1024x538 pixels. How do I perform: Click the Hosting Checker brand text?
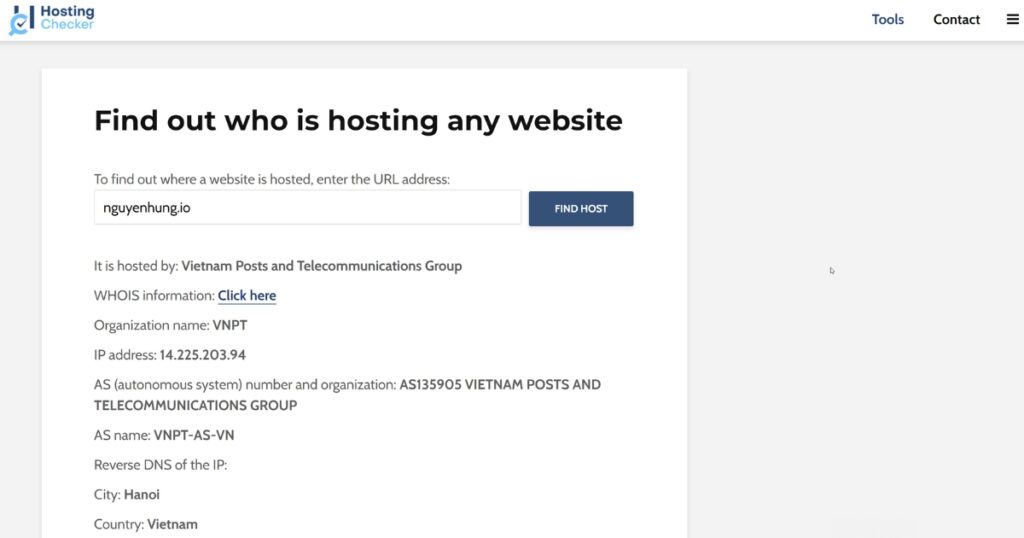67,18
